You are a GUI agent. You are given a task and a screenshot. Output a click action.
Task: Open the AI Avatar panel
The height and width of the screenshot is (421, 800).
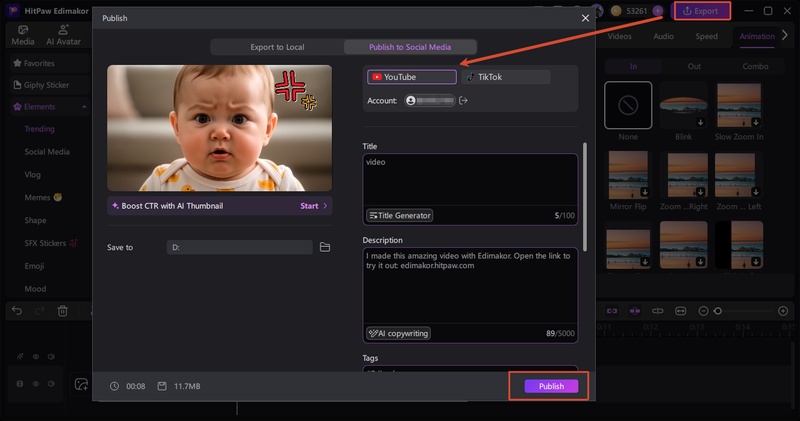coord(63,35)
